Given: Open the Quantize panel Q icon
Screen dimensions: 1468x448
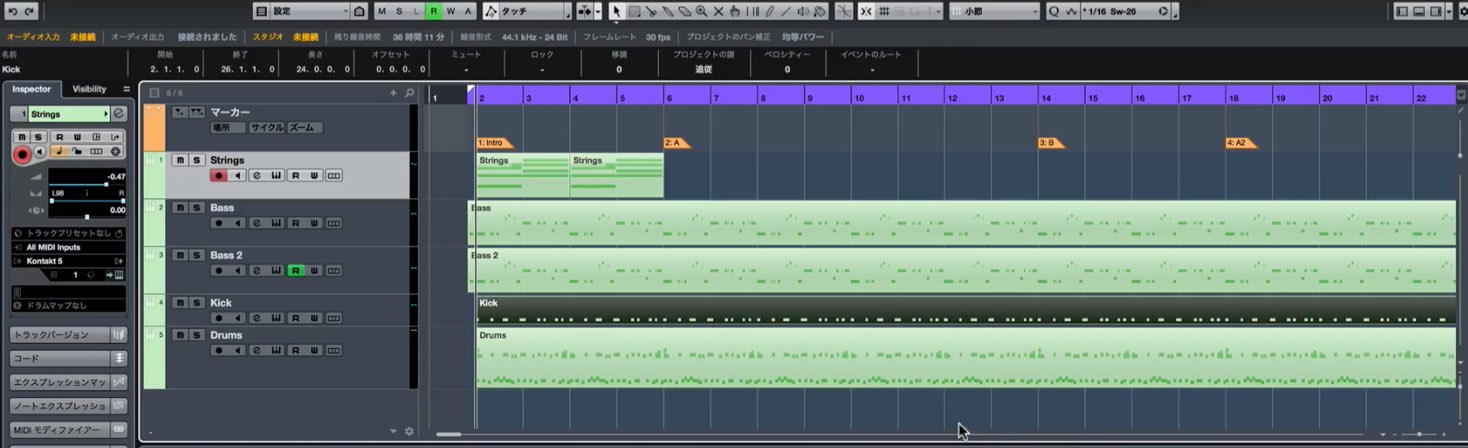Looking at the screenshot, I should (x=1054, y=11).
